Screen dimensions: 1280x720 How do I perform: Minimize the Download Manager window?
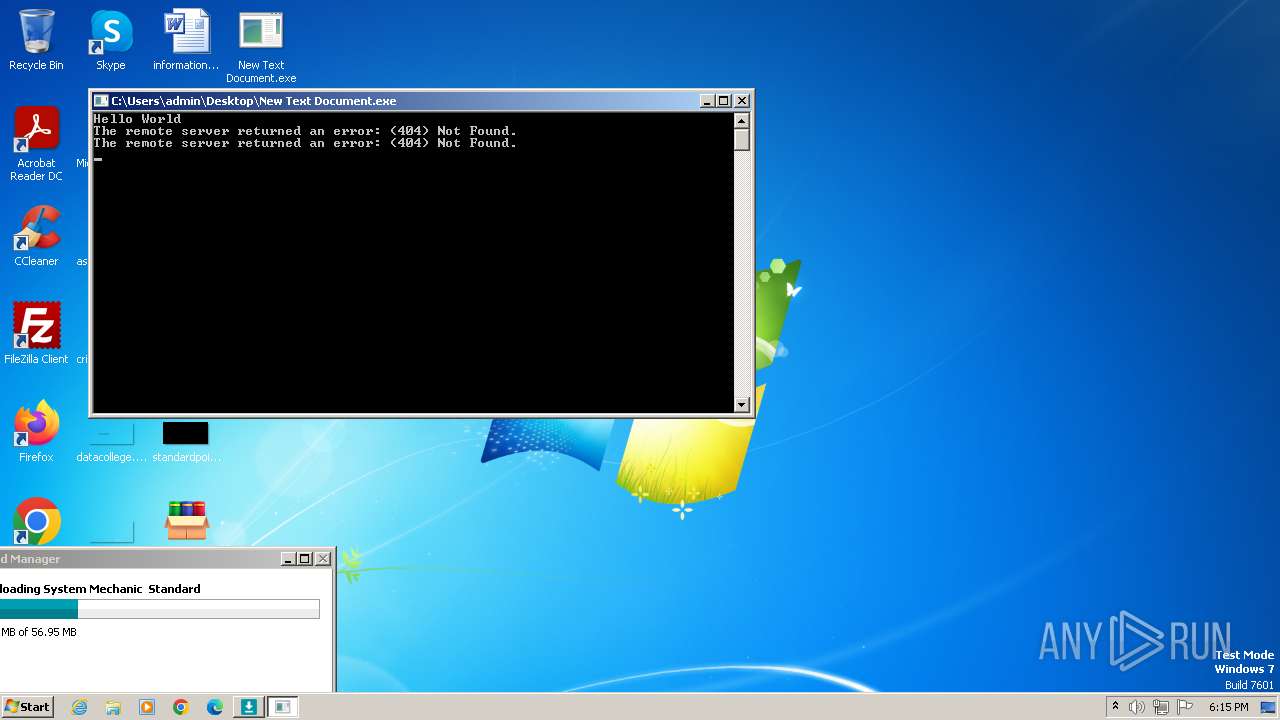(x=288, y=559)
